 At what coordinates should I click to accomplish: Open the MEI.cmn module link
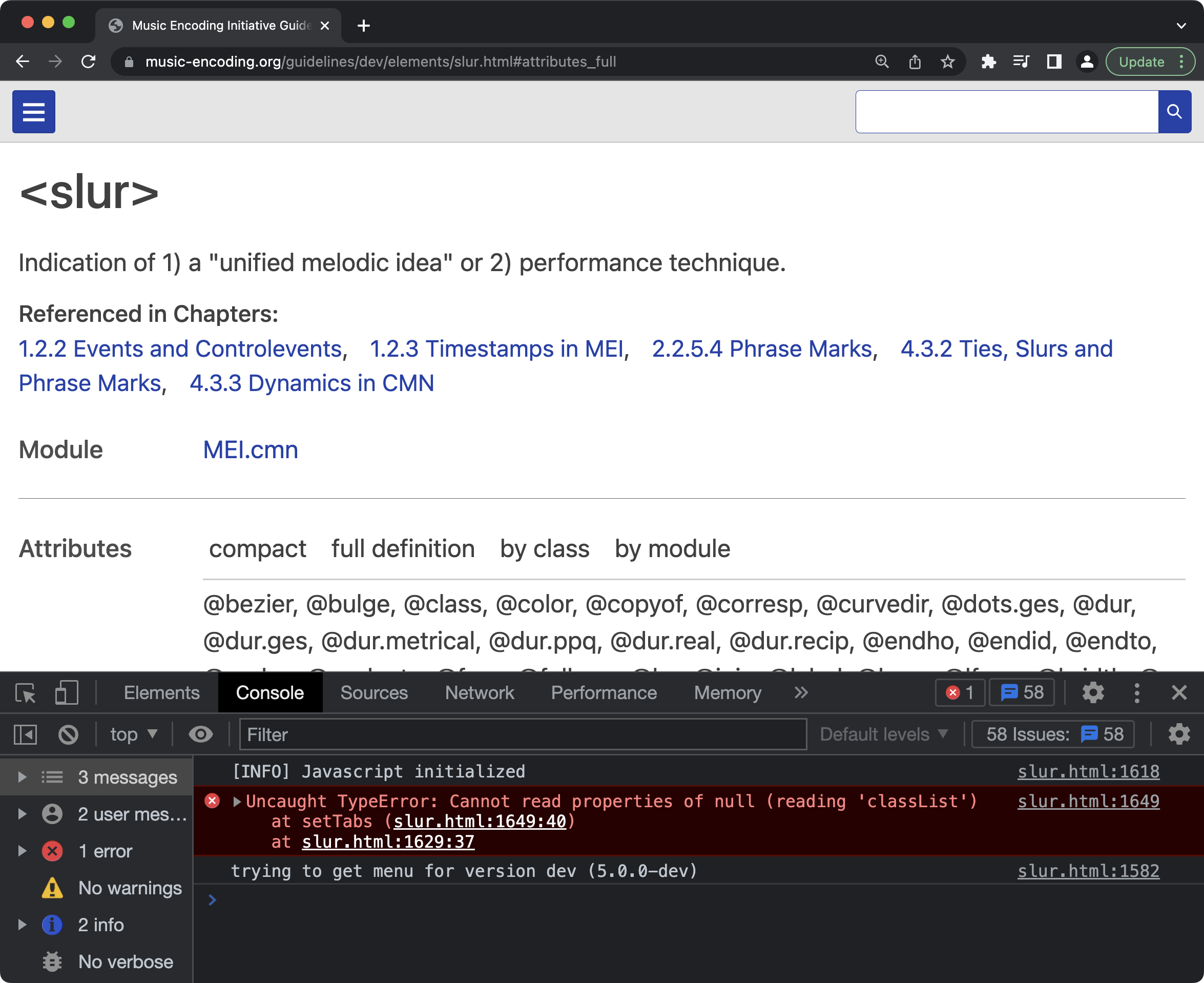click(x=250, y=449)
